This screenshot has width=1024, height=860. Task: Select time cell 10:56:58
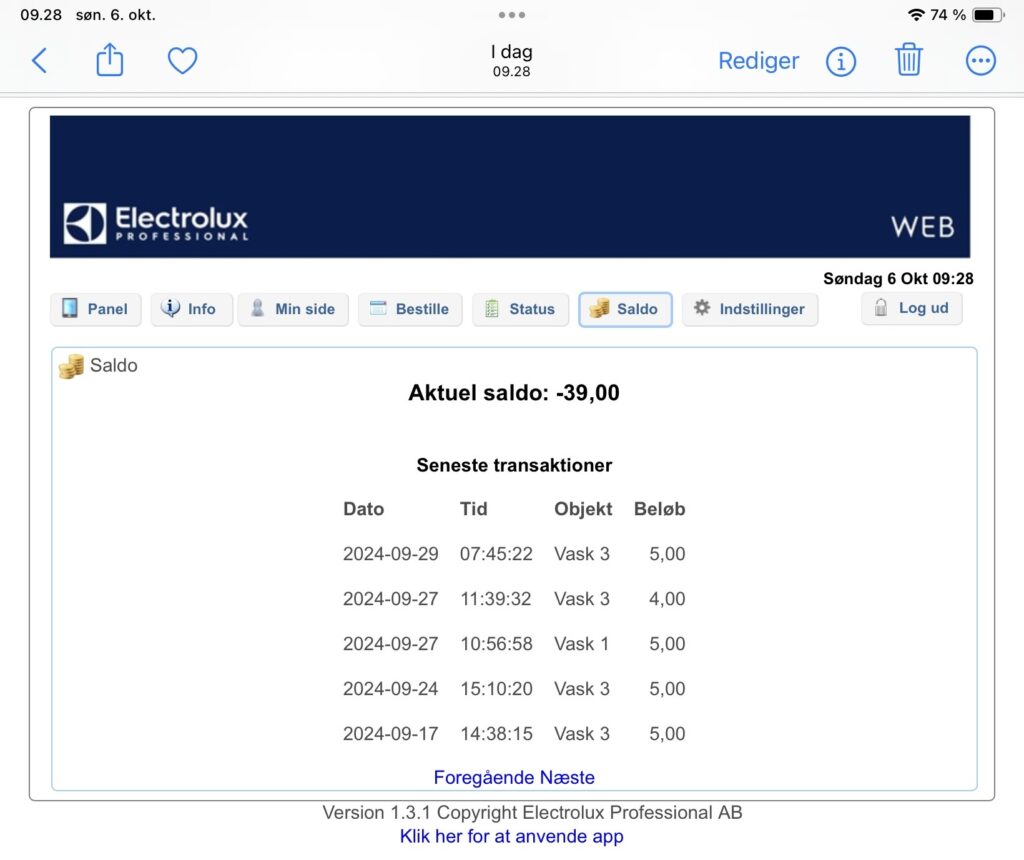pyautogui.click(x=496, y=644)
